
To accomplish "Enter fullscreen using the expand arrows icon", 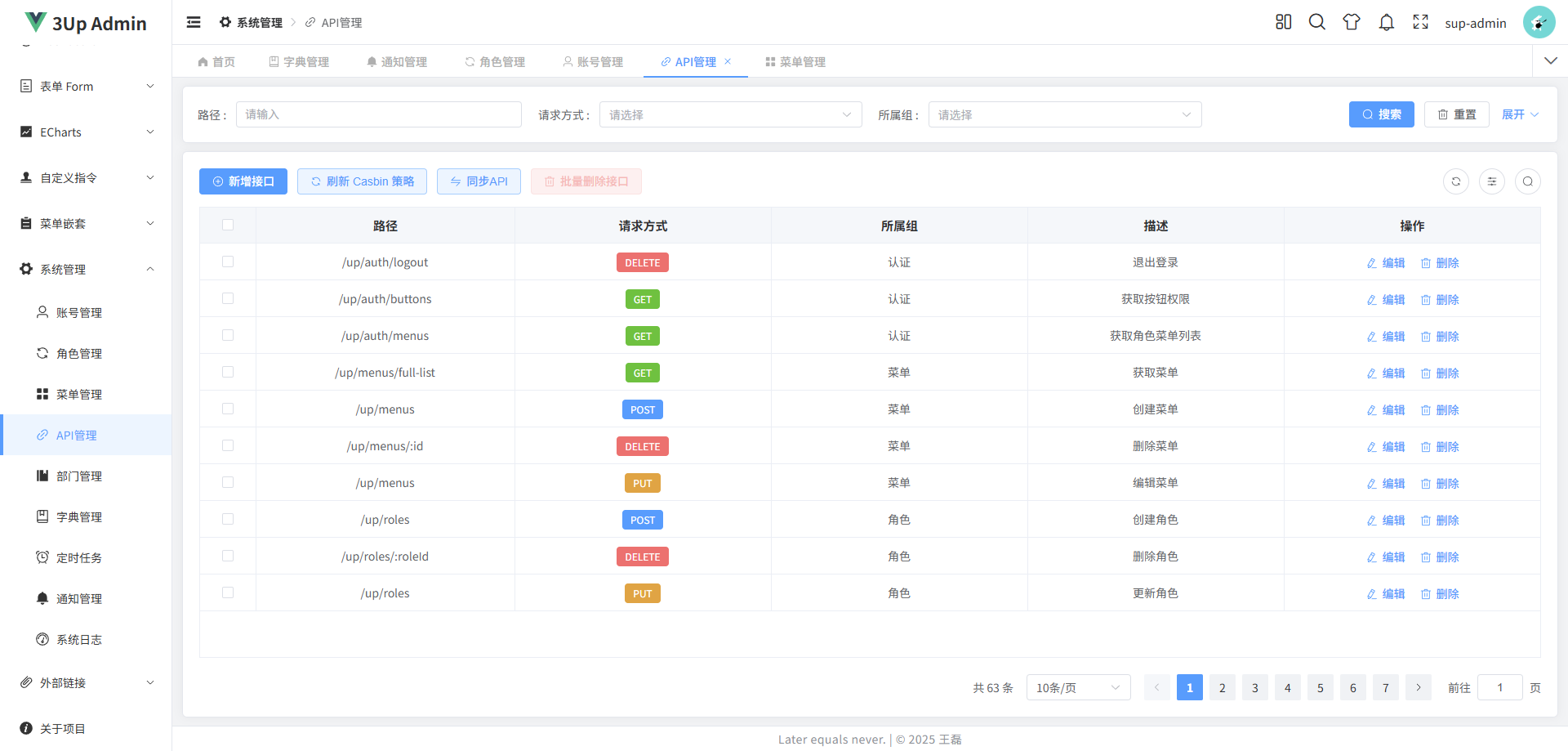I will click(1420, 22).
